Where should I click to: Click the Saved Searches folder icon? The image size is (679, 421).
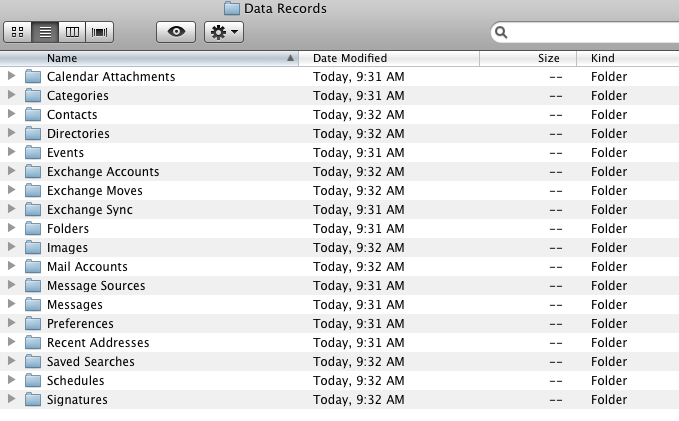[33, 361]
